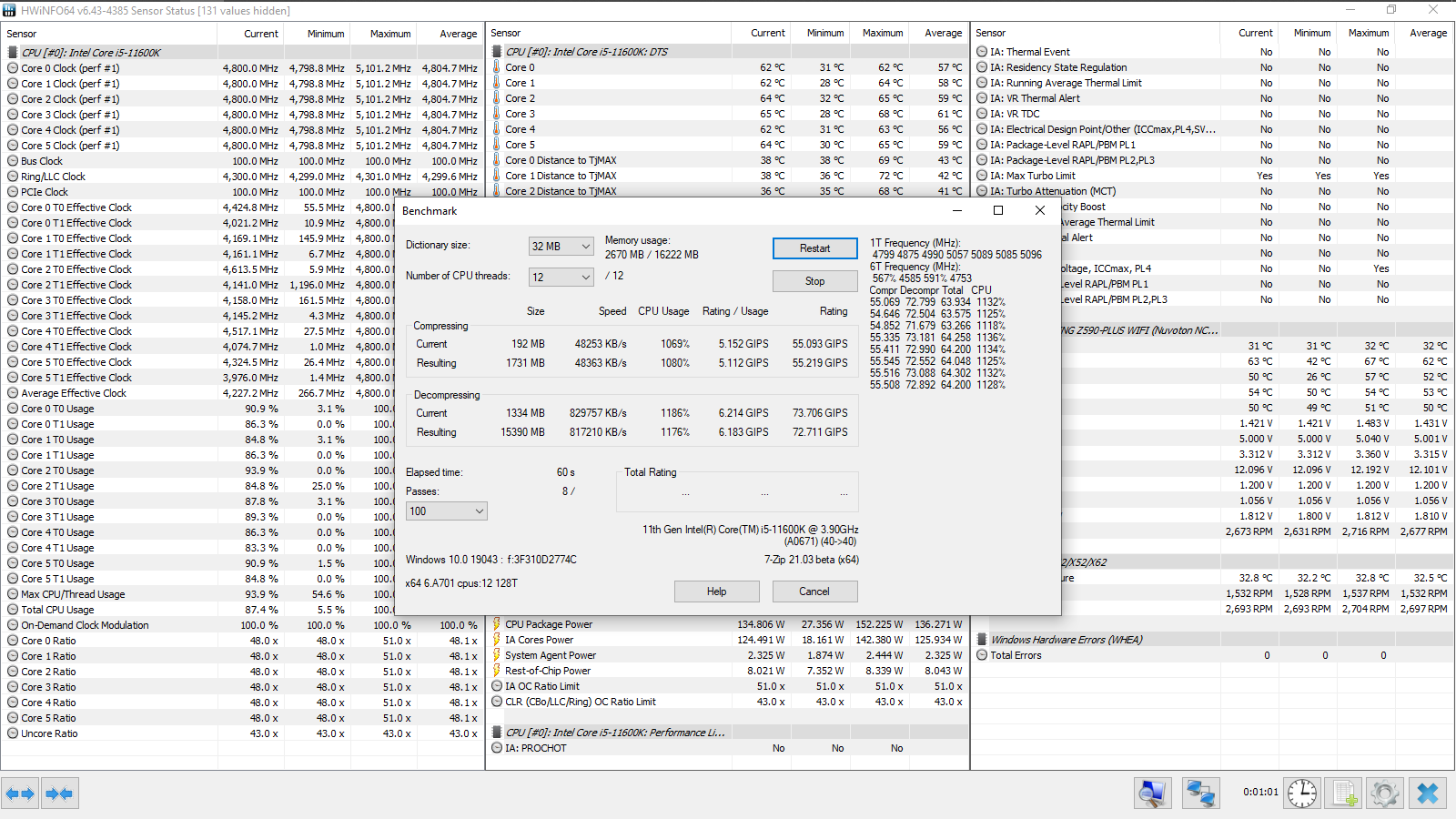
Task: Click the 0:01:01 elapsed timer text
Action: pos(1260,793)
